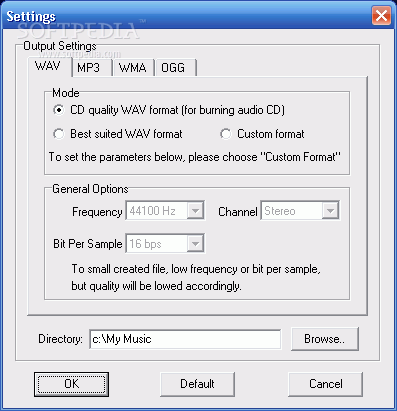The width and height of the screenshot is (397, 411).
Task: Click the Stereo channel value
Action: click(280, 211)
